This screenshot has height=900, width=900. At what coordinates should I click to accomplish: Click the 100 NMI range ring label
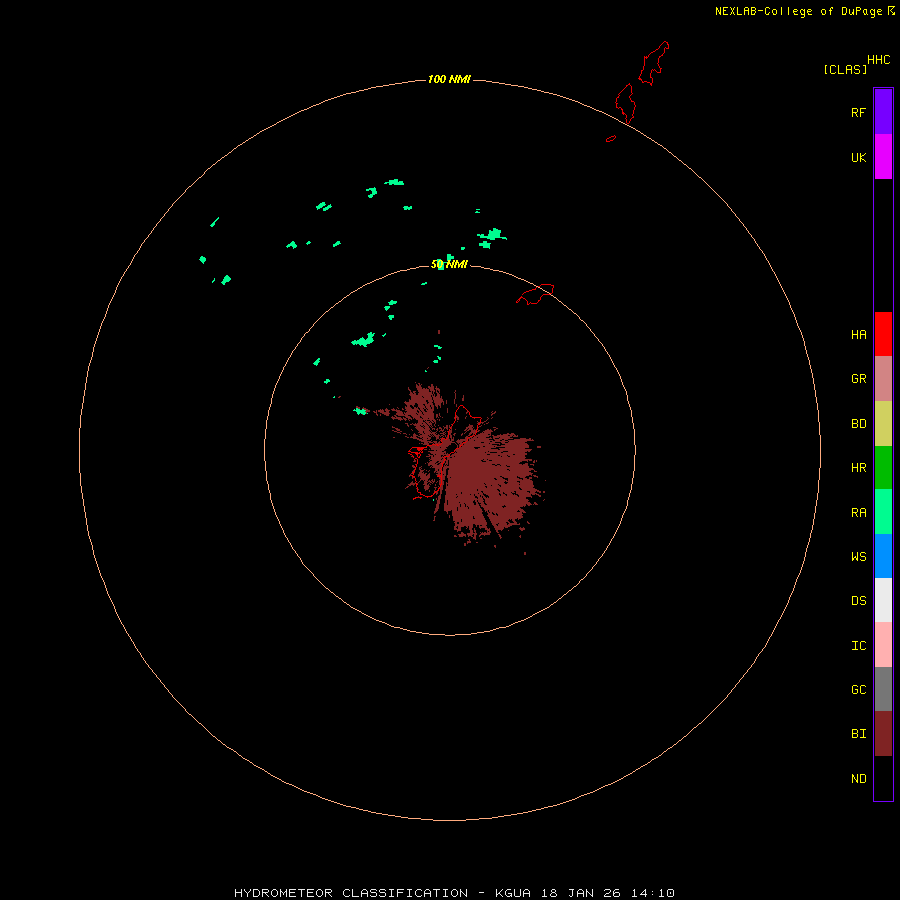tap(449, 79)
